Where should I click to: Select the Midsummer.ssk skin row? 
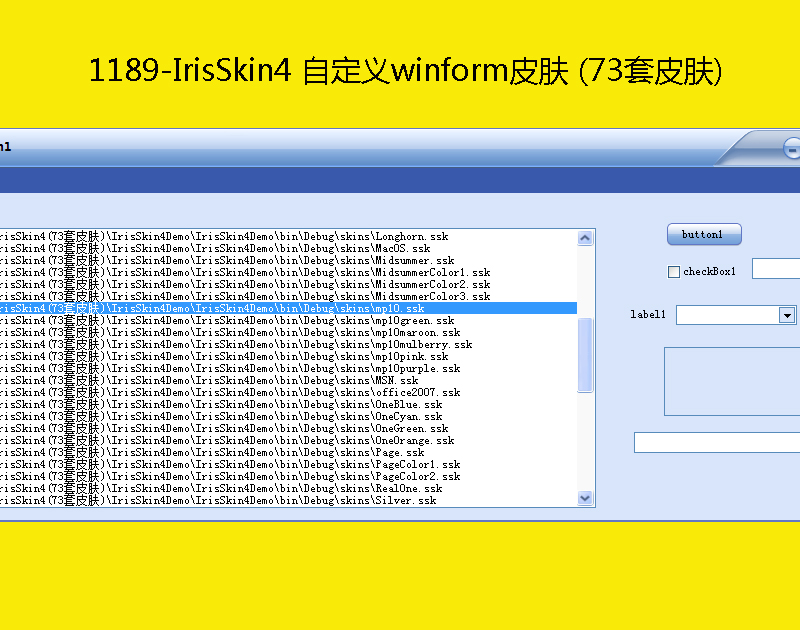[288, 260]
